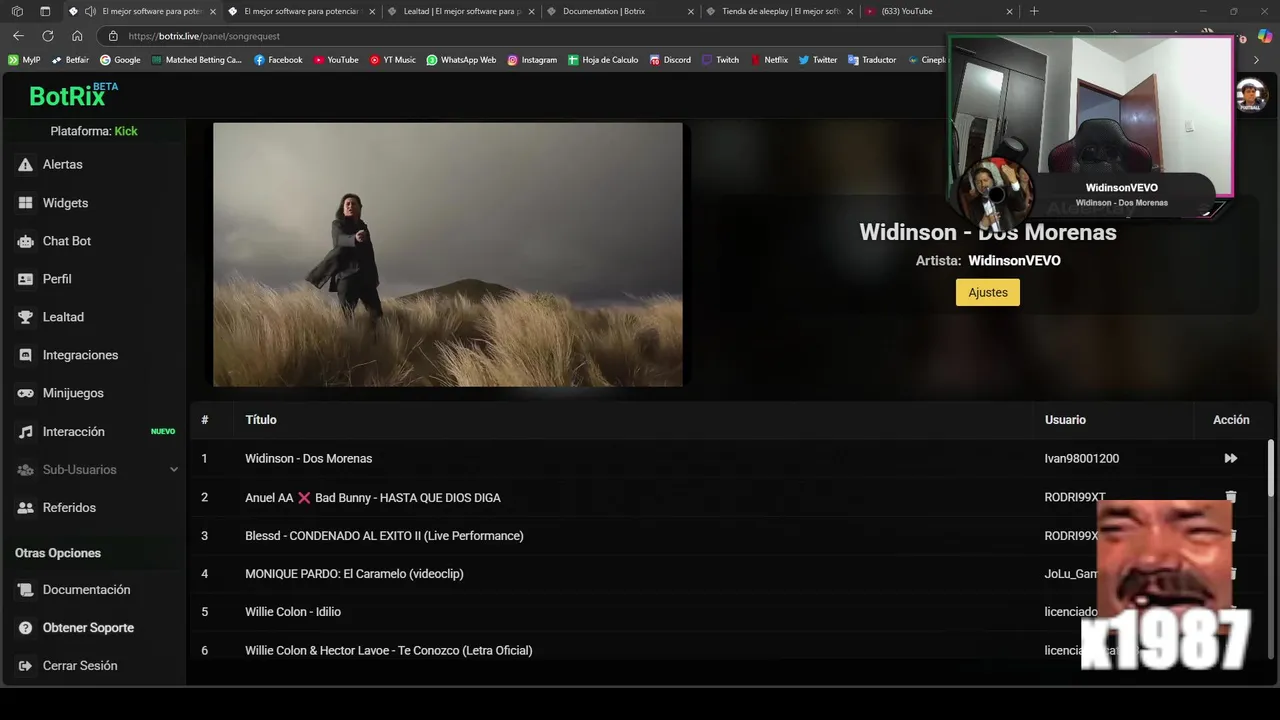Show more bookmarks with overflow chevron
Viewport: 1280px width, 720px height.
coord(1257,60)
